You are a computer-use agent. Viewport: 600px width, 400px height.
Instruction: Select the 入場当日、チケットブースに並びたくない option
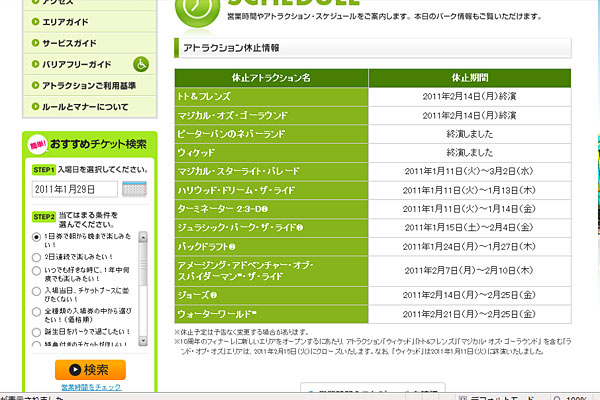[37, 291]
